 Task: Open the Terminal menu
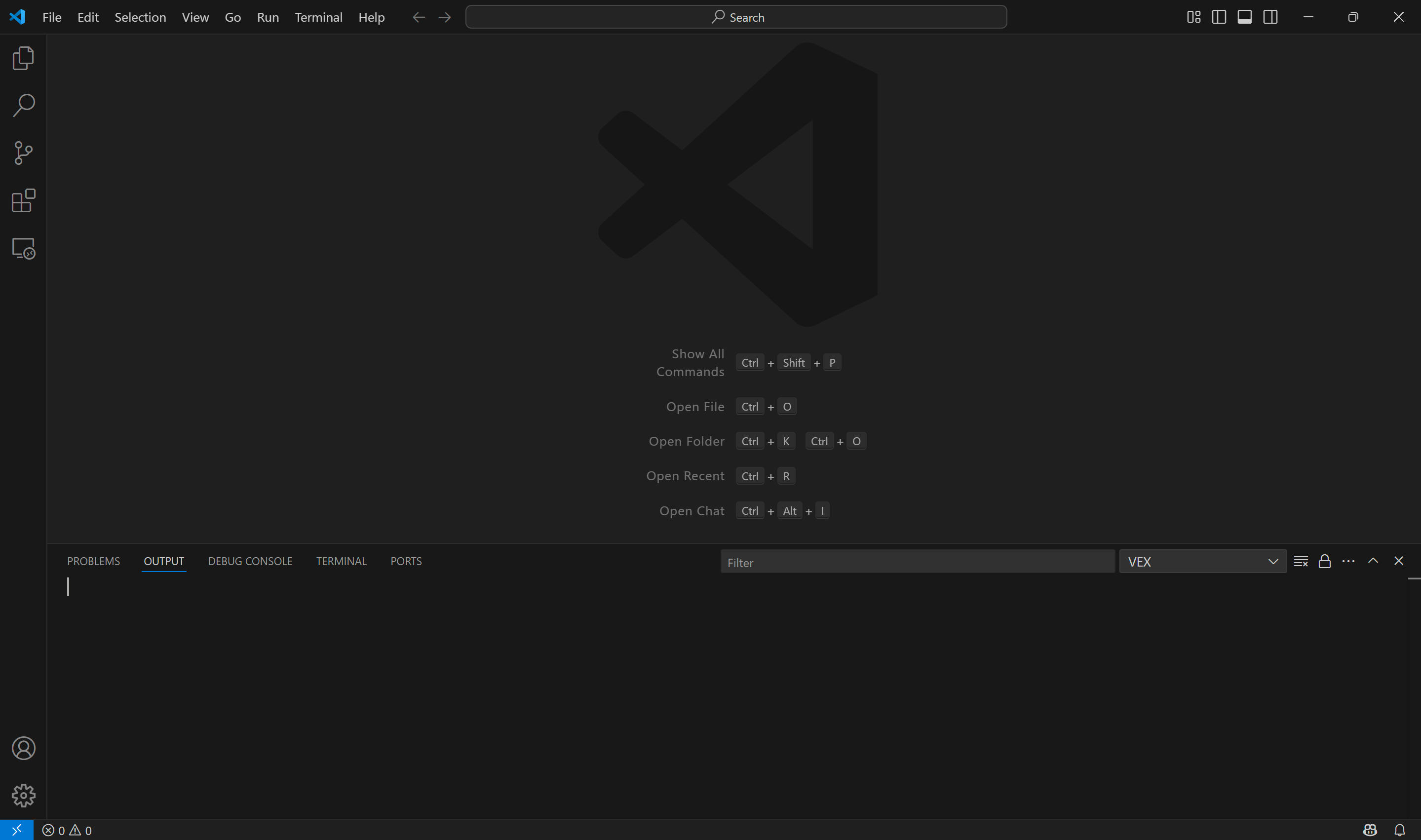pos(319,17)
